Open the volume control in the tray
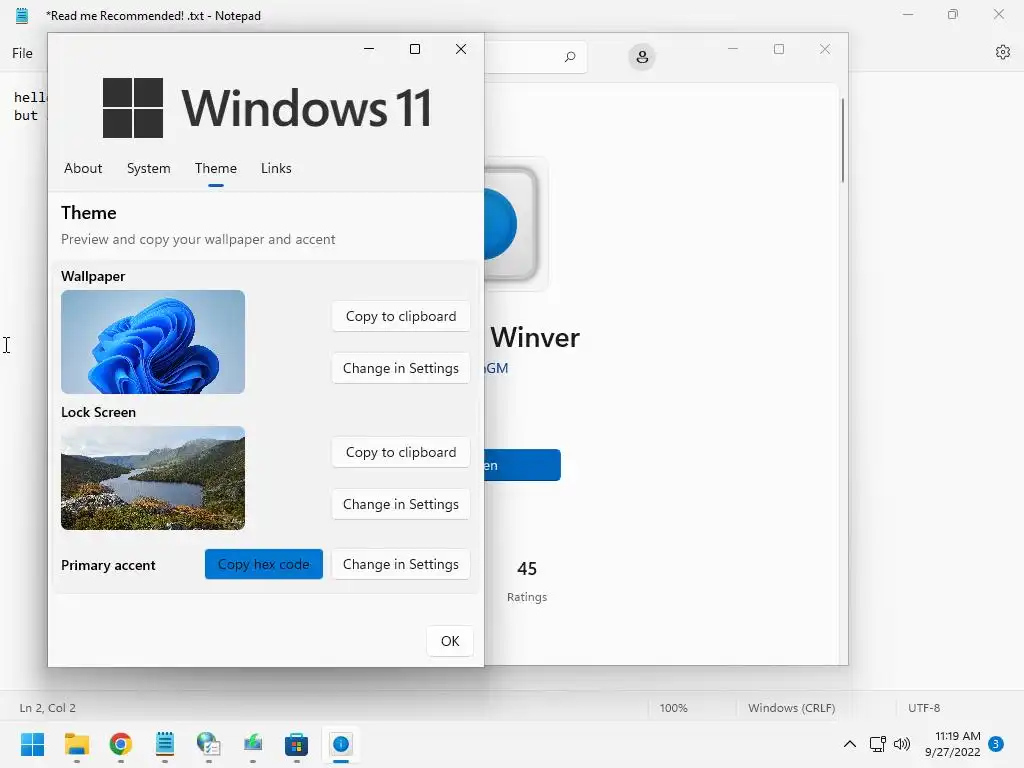This screenshot has height=768, width=1024. click(x=902, y=744)
